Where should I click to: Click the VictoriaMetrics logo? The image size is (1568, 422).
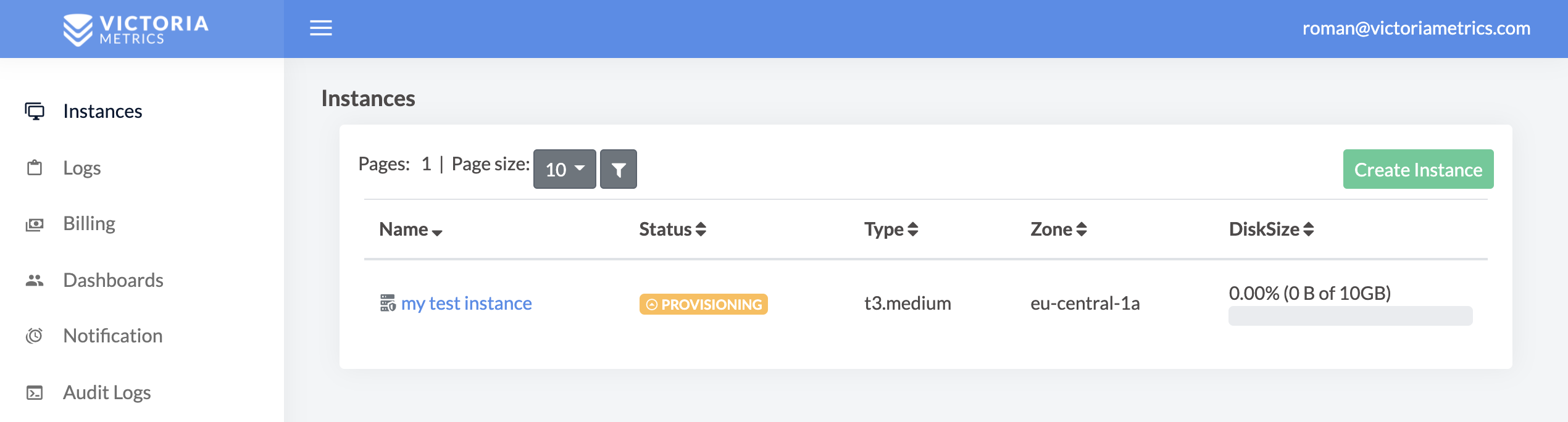point(136,30)
